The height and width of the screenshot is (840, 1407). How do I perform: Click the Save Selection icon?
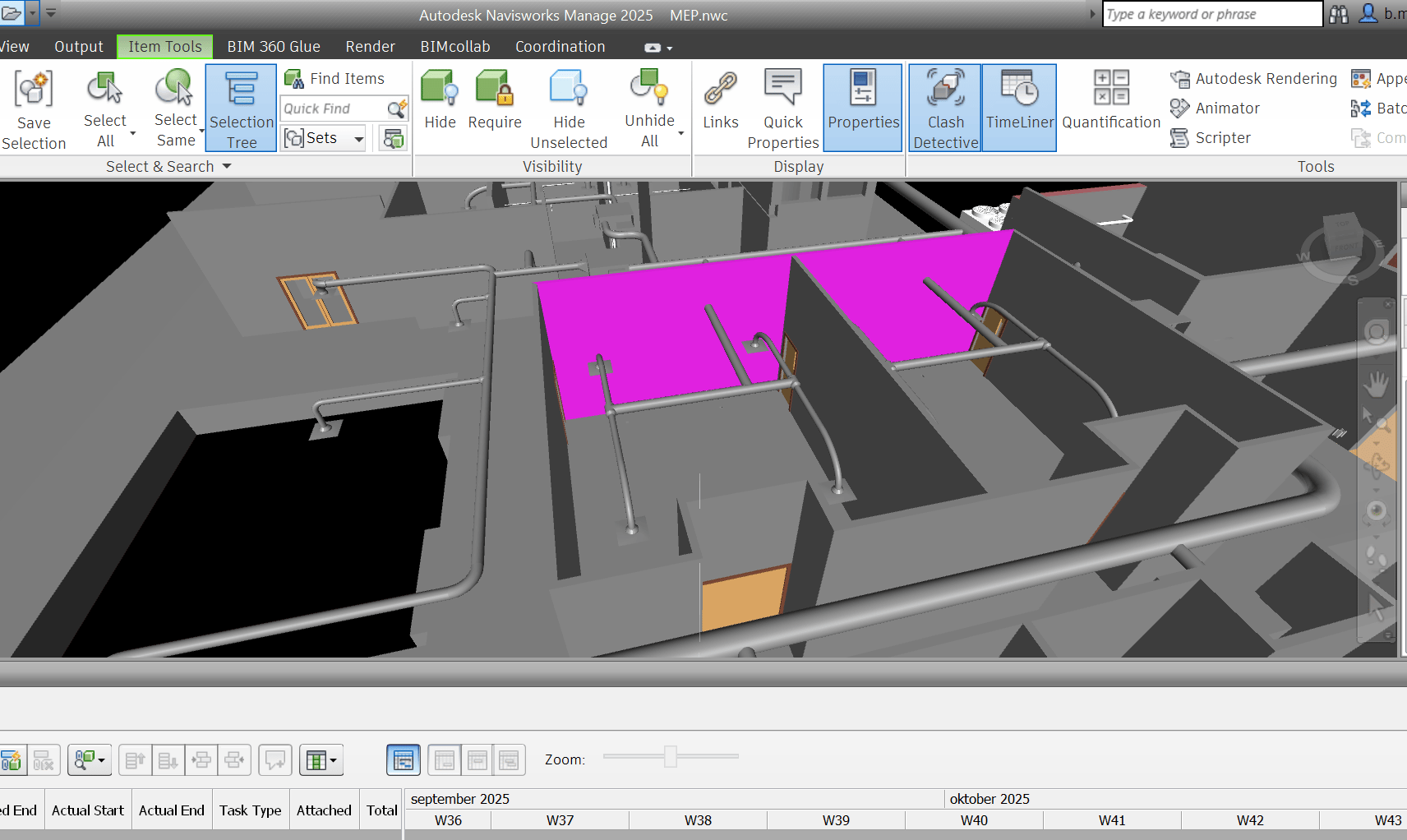[x=34, y=90]
